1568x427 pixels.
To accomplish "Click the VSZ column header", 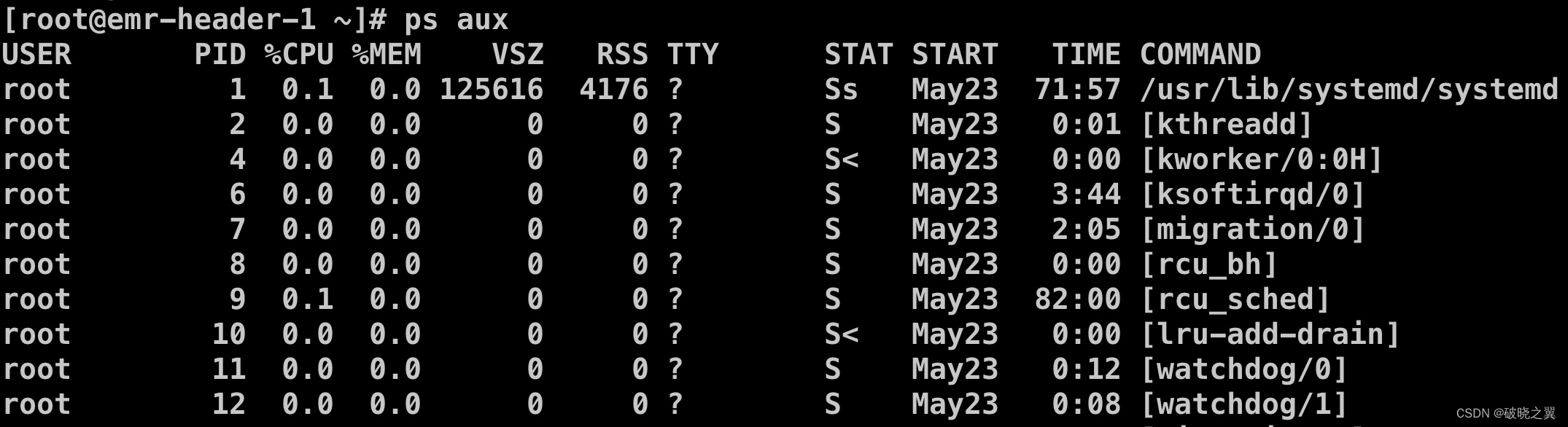I will (x=517, y=55).
